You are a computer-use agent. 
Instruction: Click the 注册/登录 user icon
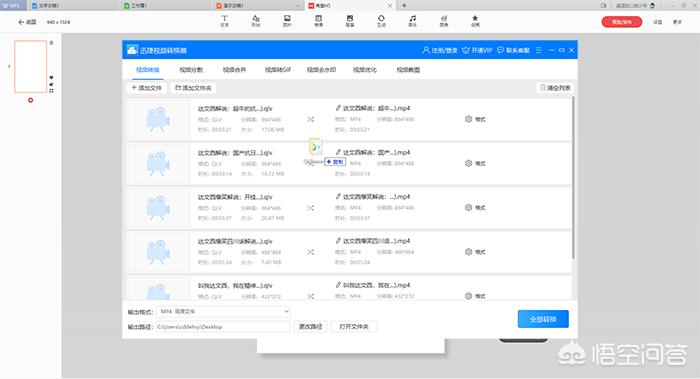426,50
